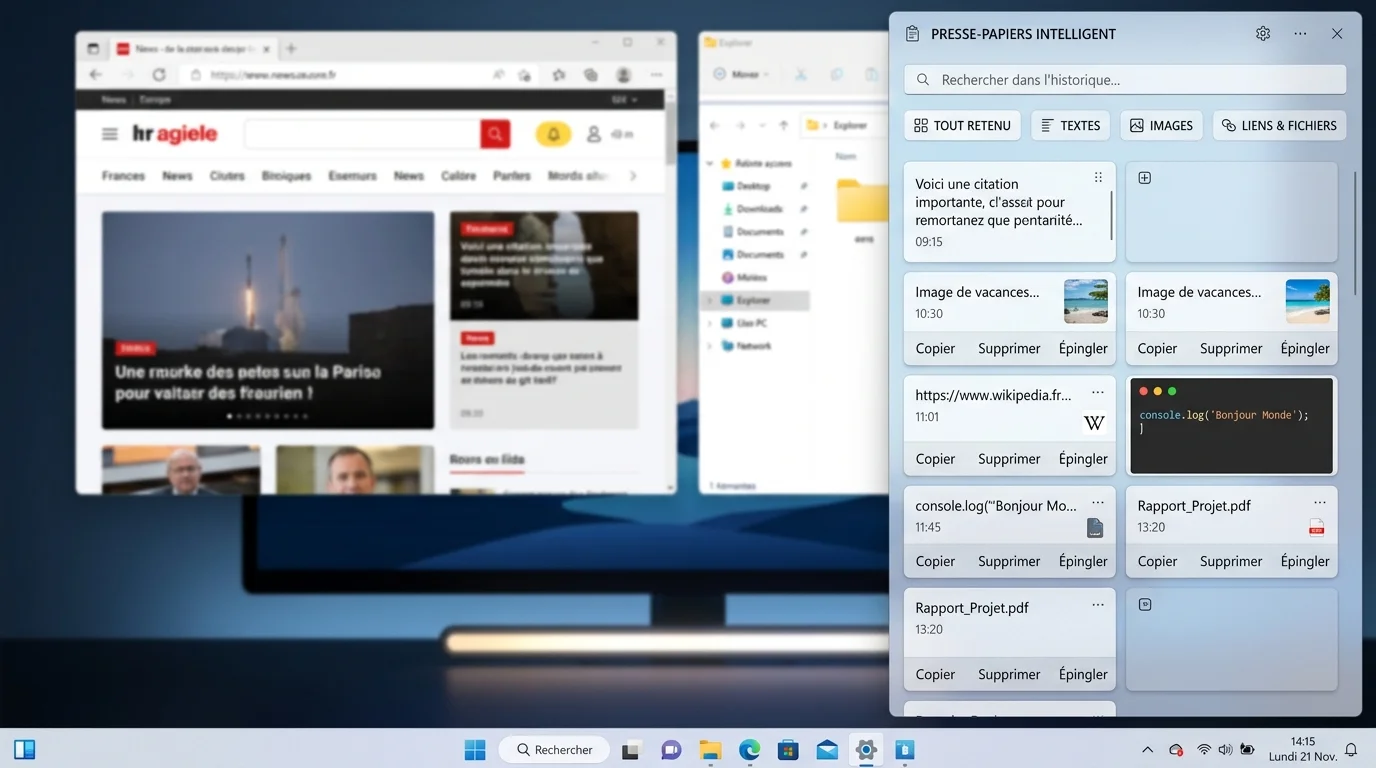Grab the drag handle on the citation card

click(x=1098, y=177)
